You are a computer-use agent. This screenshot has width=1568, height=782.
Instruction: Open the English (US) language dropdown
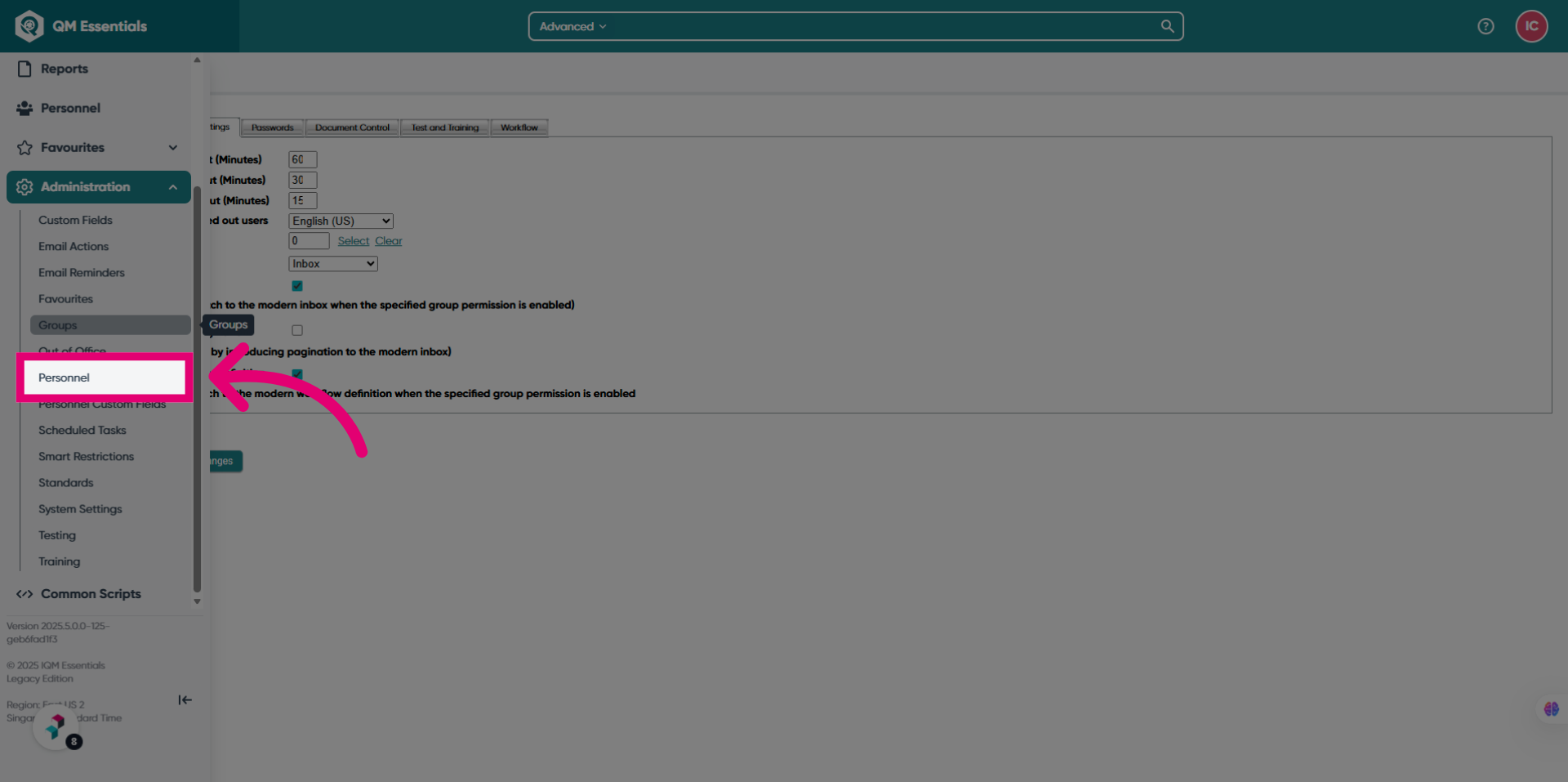click(x=341, y=221)
